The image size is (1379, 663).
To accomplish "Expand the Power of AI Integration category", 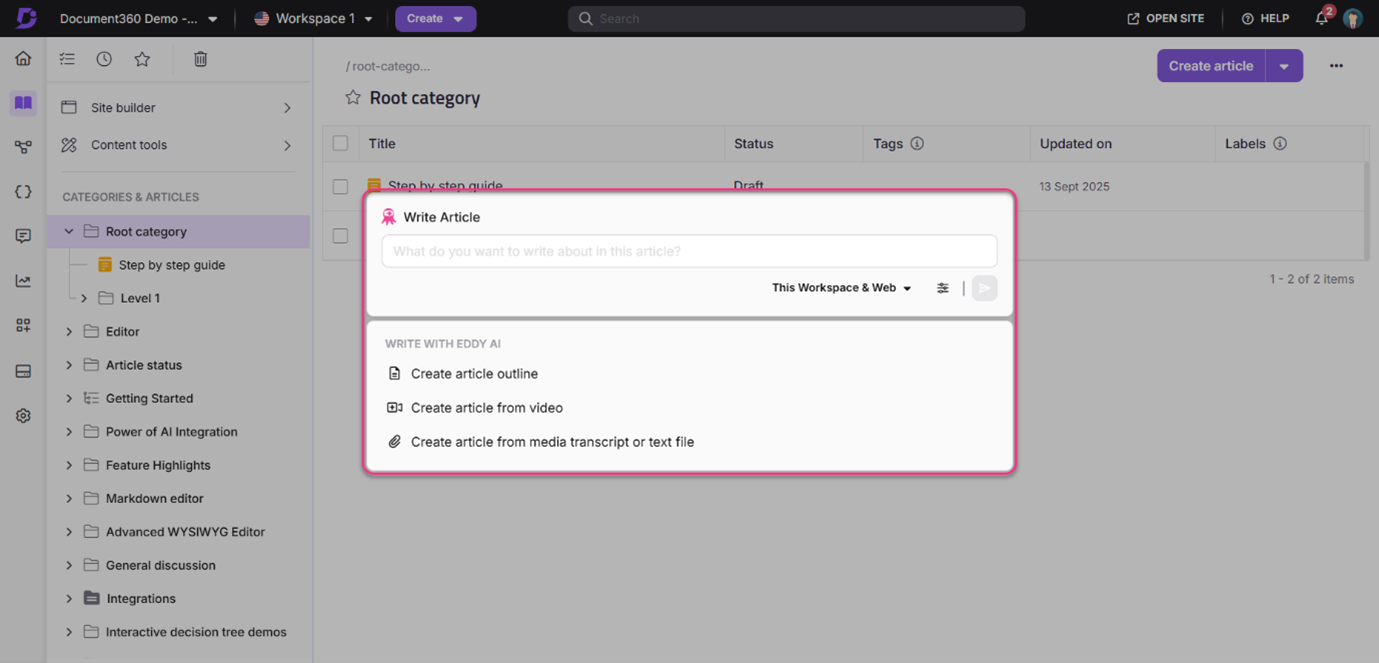I will tap(69, 432).
